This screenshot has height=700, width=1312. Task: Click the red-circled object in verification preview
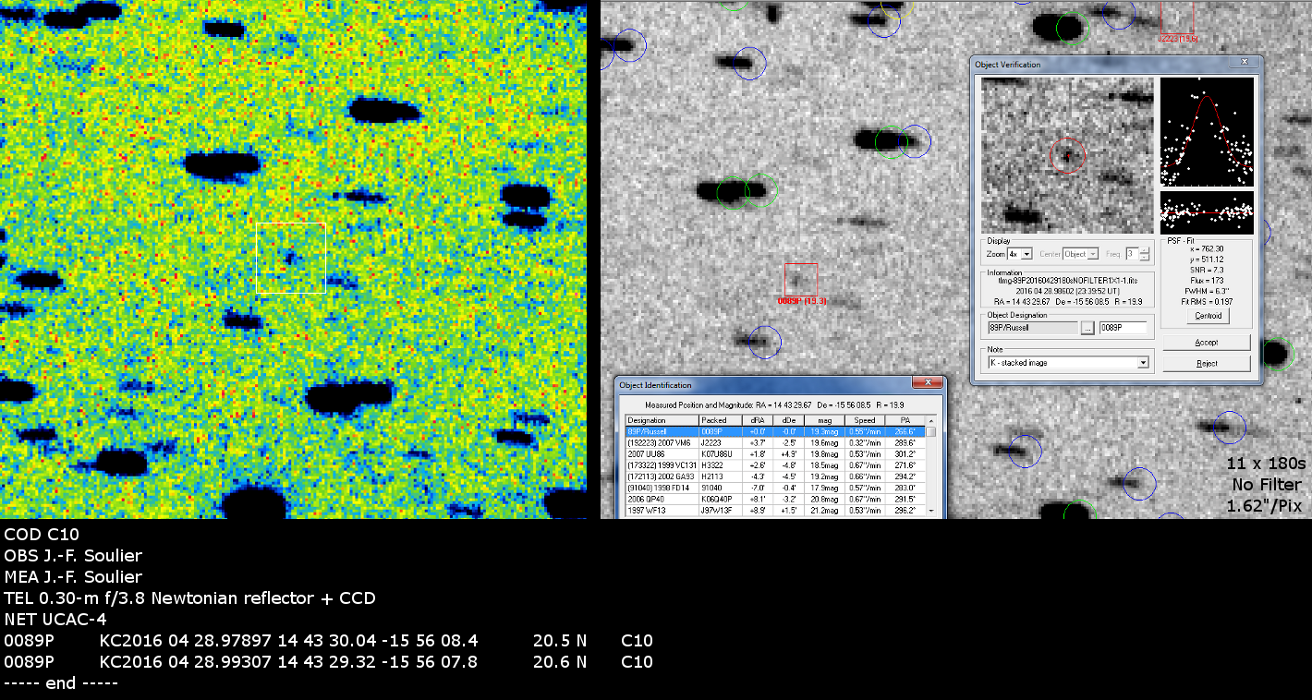pyautogui.click(x=1067, y=155)
